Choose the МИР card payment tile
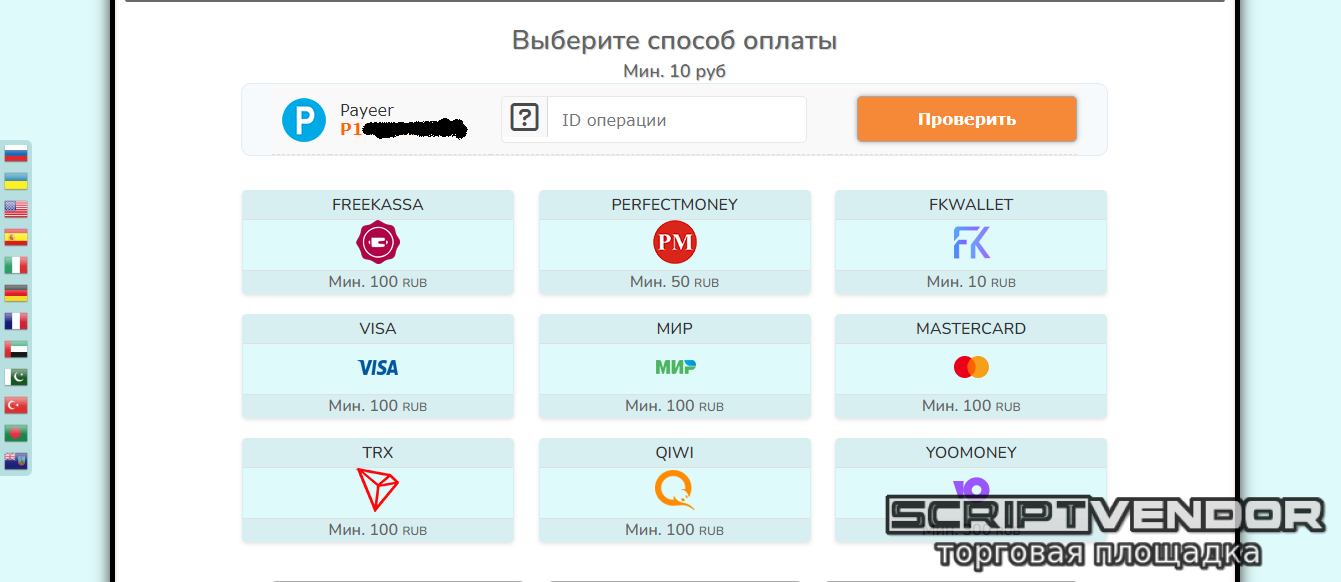 (675, 366)
